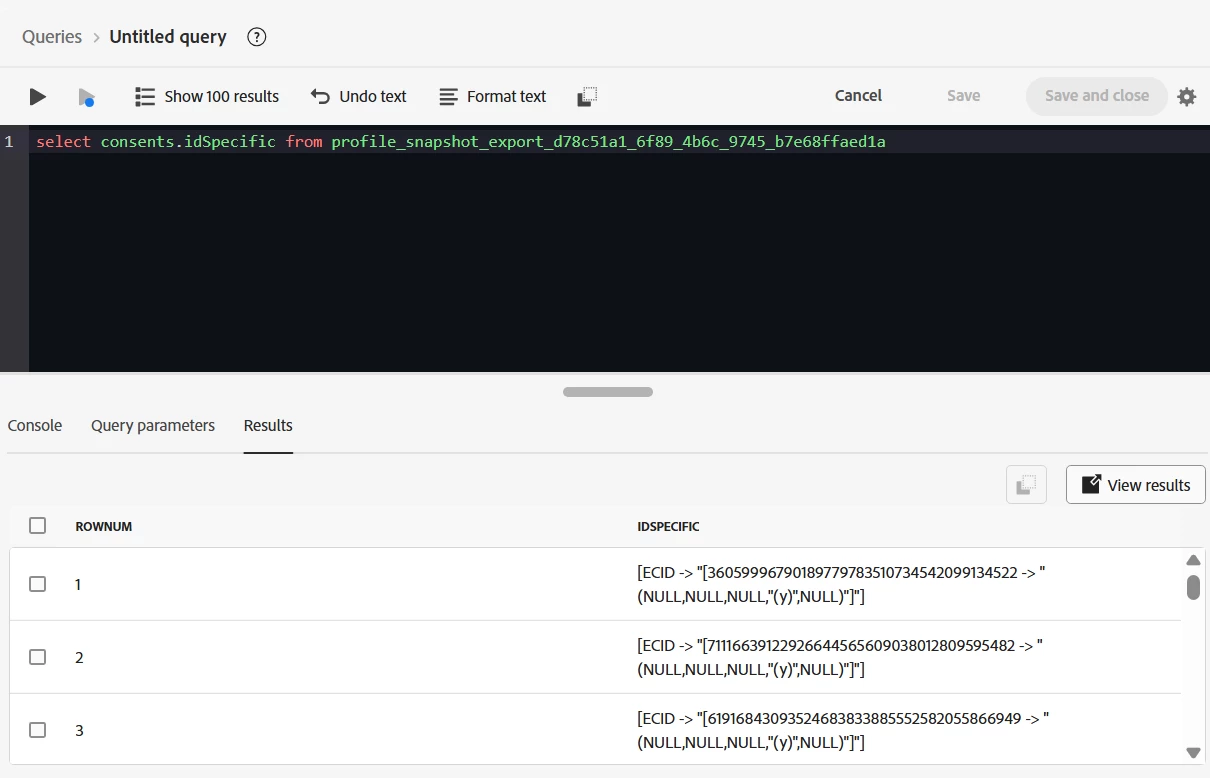Cancel the query editing
1210x778 pixels.
pos(858,96)
